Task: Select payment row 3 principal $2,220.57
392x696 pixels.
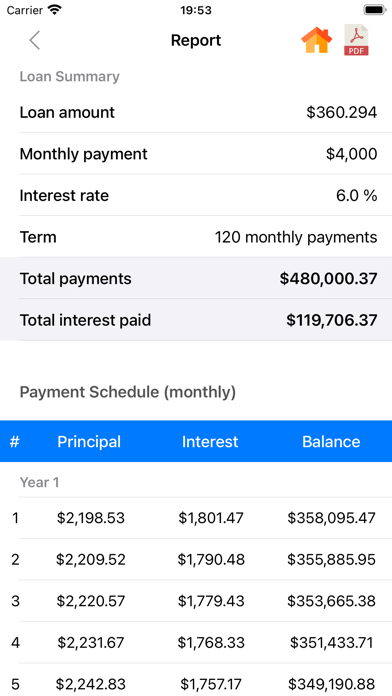Action: pyautogui.click(x=91, y=601)
